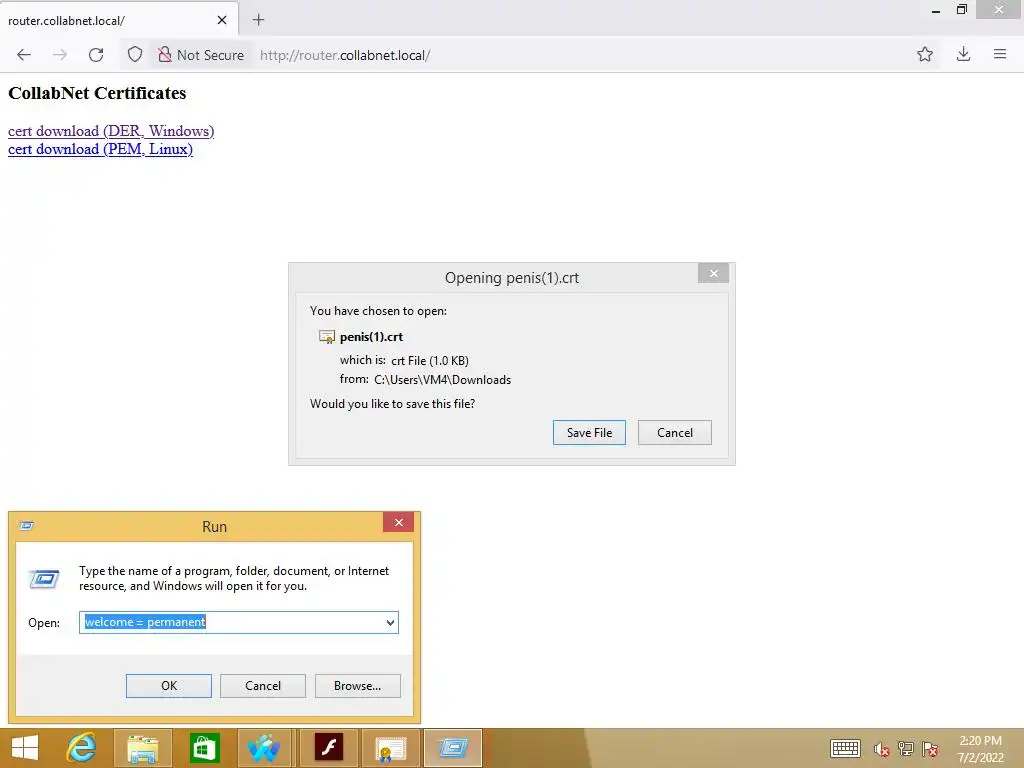Open the PEM Linux cert download link

tap(101, 149)
